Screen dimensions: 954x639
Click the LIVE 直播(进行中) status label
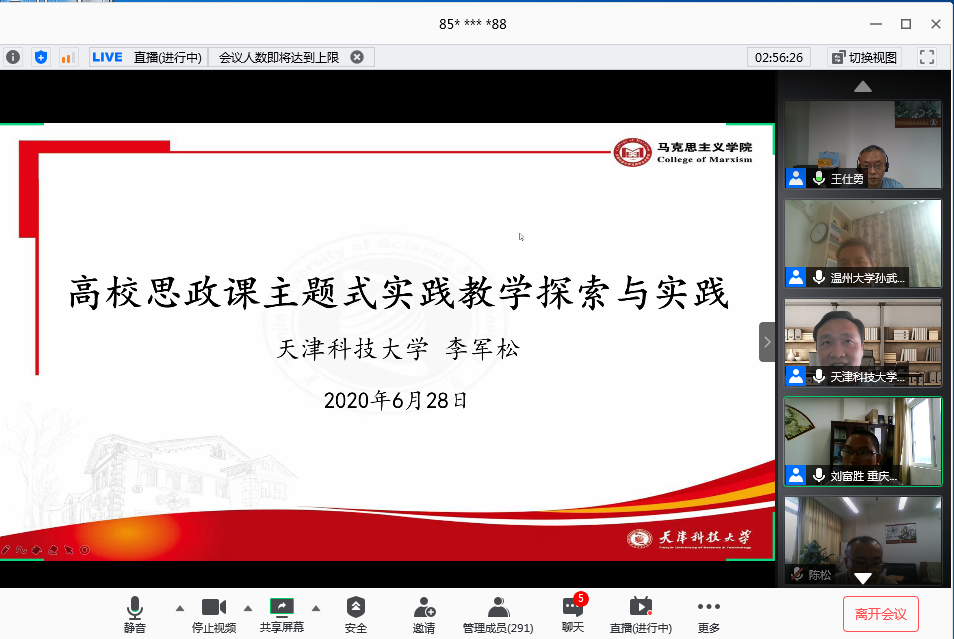pyautogui.click(x=147, y=57)
